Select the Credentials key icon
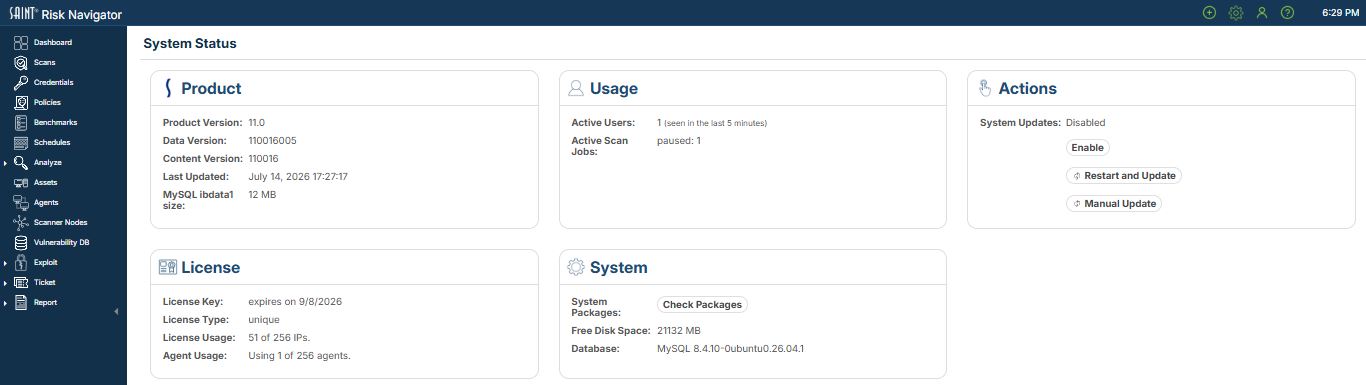1366x385 pixels. point(21,83)
